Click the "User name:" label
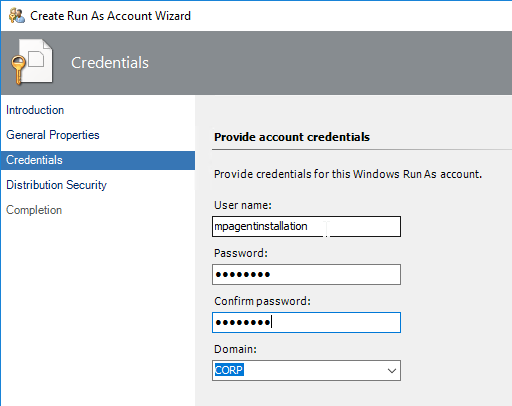This screenshot has width=512, height=406. (243, 205)
